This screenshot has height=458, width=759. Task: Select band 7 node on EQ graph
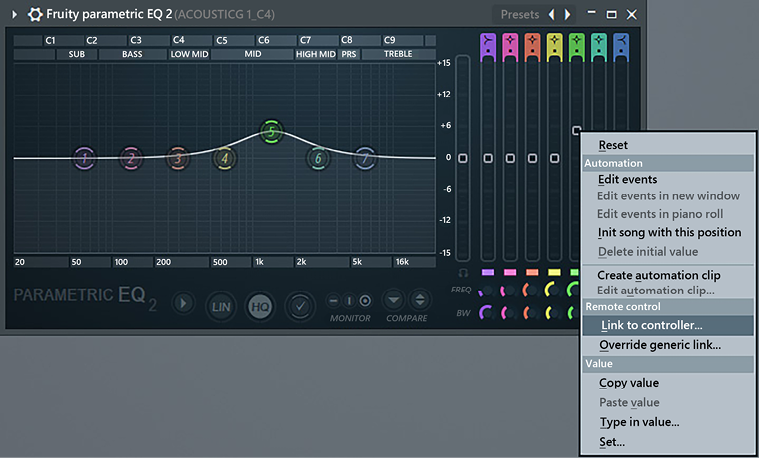pos(365,158)
